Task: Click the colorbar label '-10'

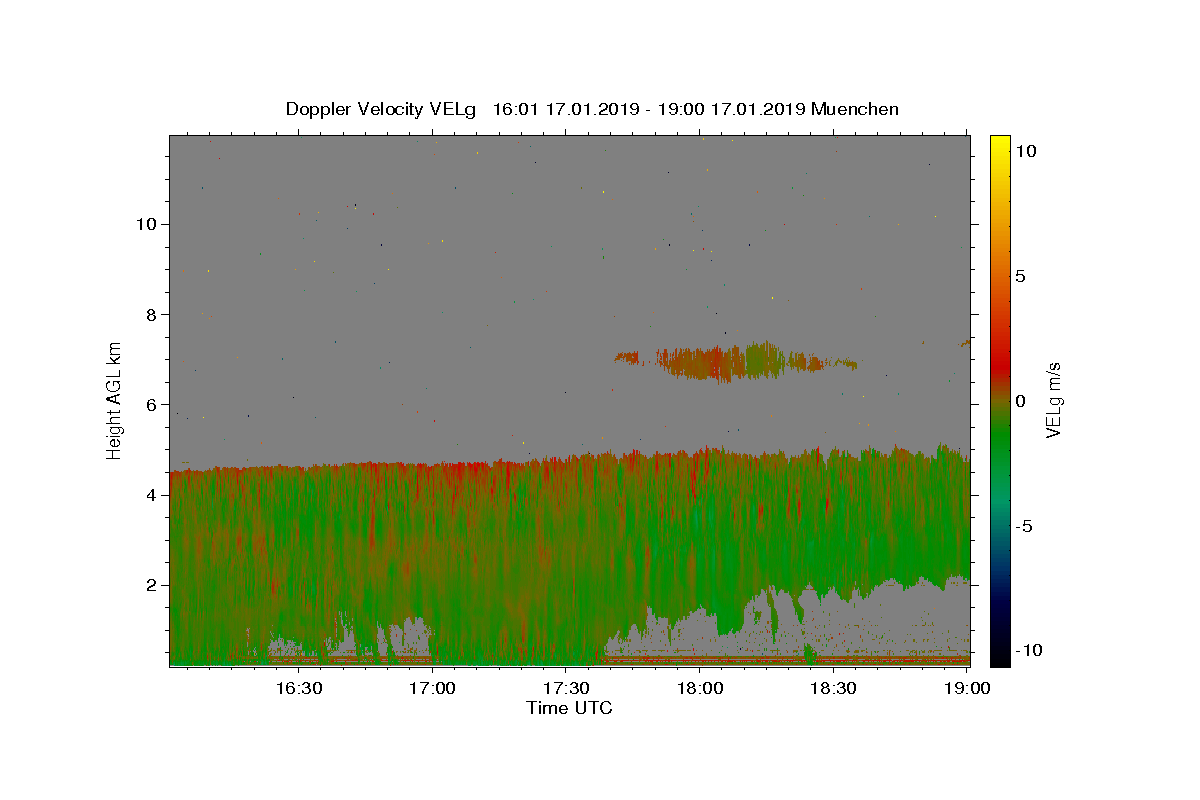Action: click(x=1029, y=651)
